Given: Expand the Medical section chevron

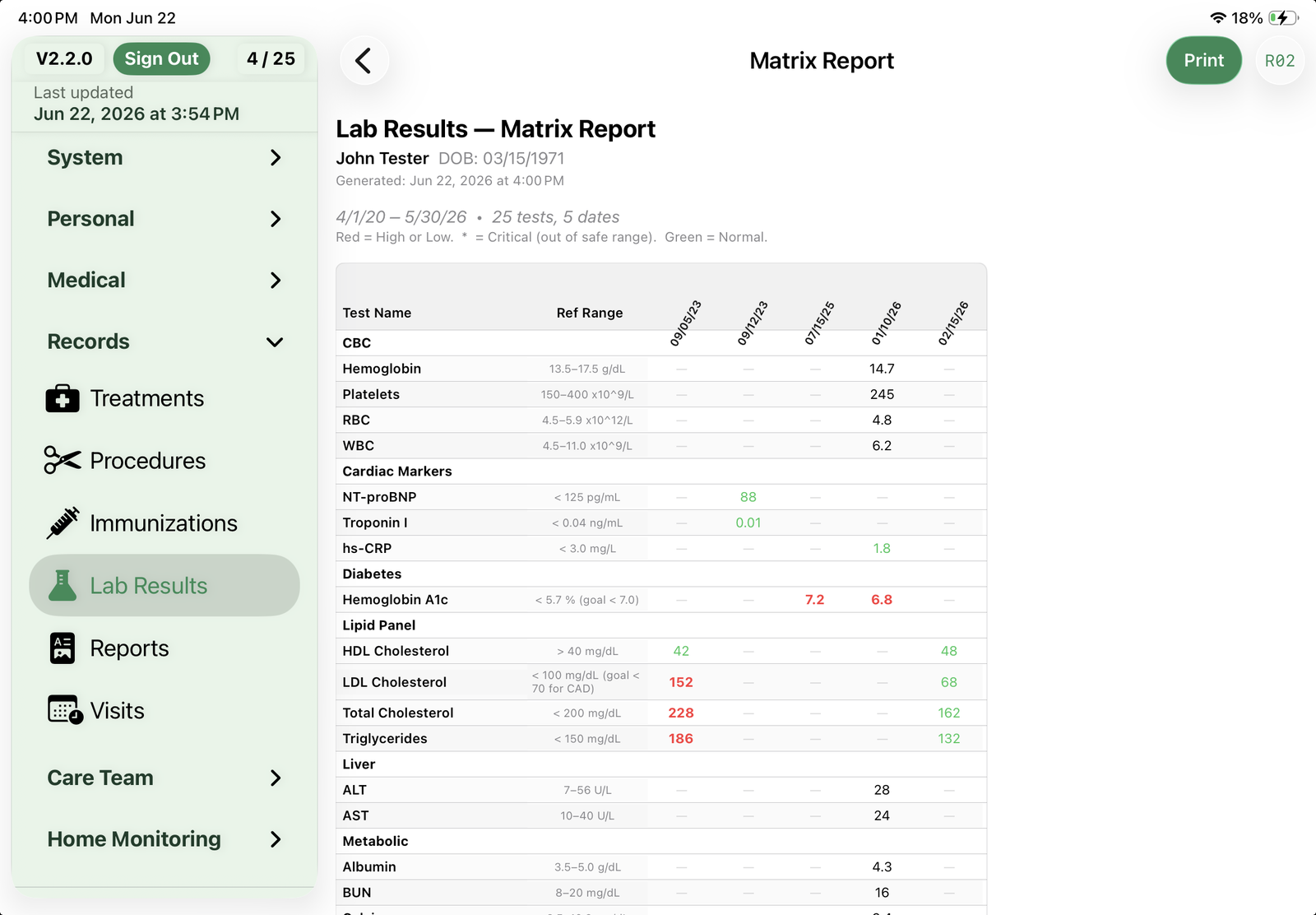Looking at the screenshot, I should pos(276,281).
